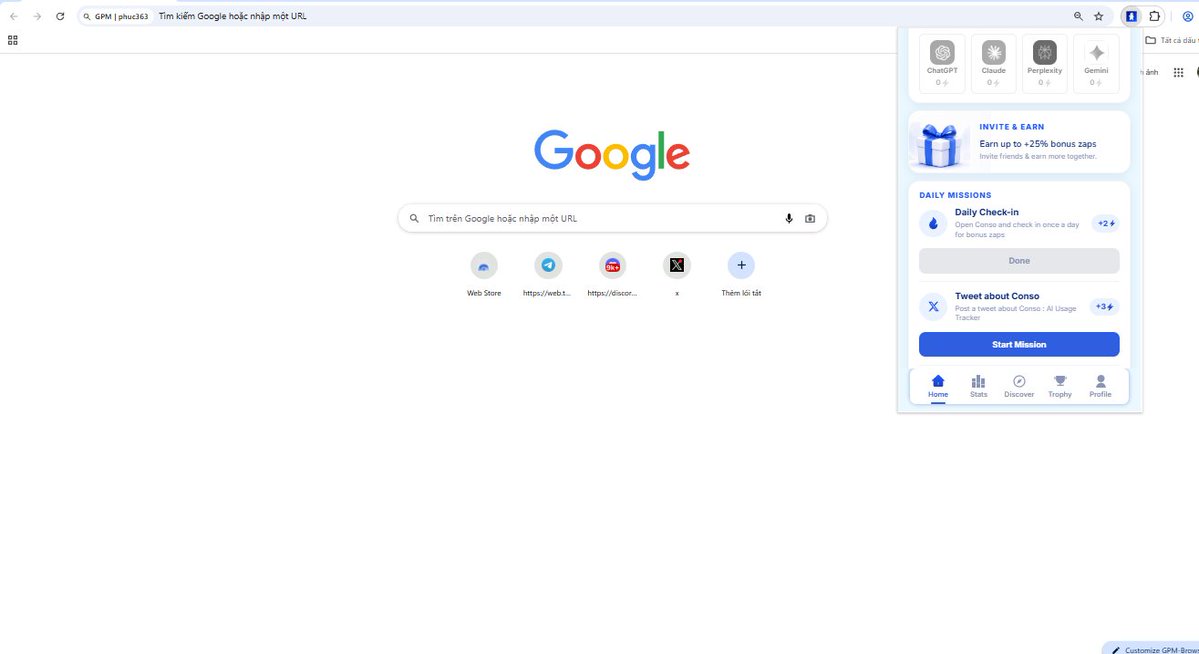Click the browser forward arrow
The width and height of the screenshot is (1199, 654).
[37, 16]
